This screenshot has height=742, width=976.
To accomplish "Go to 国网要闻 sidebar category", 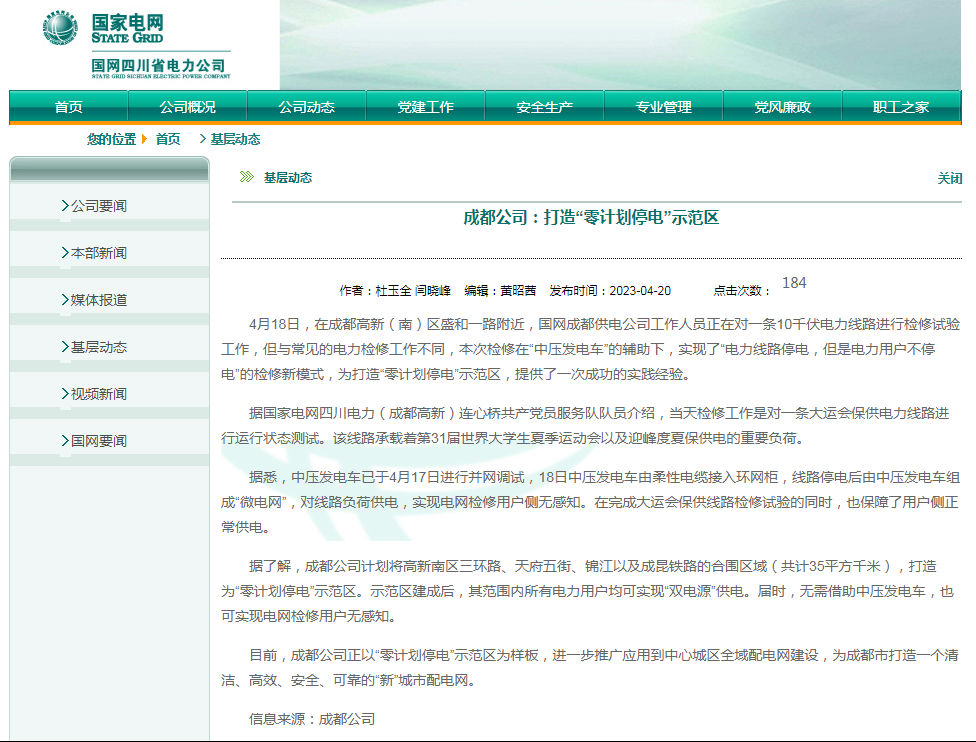I will pos(98,441).
